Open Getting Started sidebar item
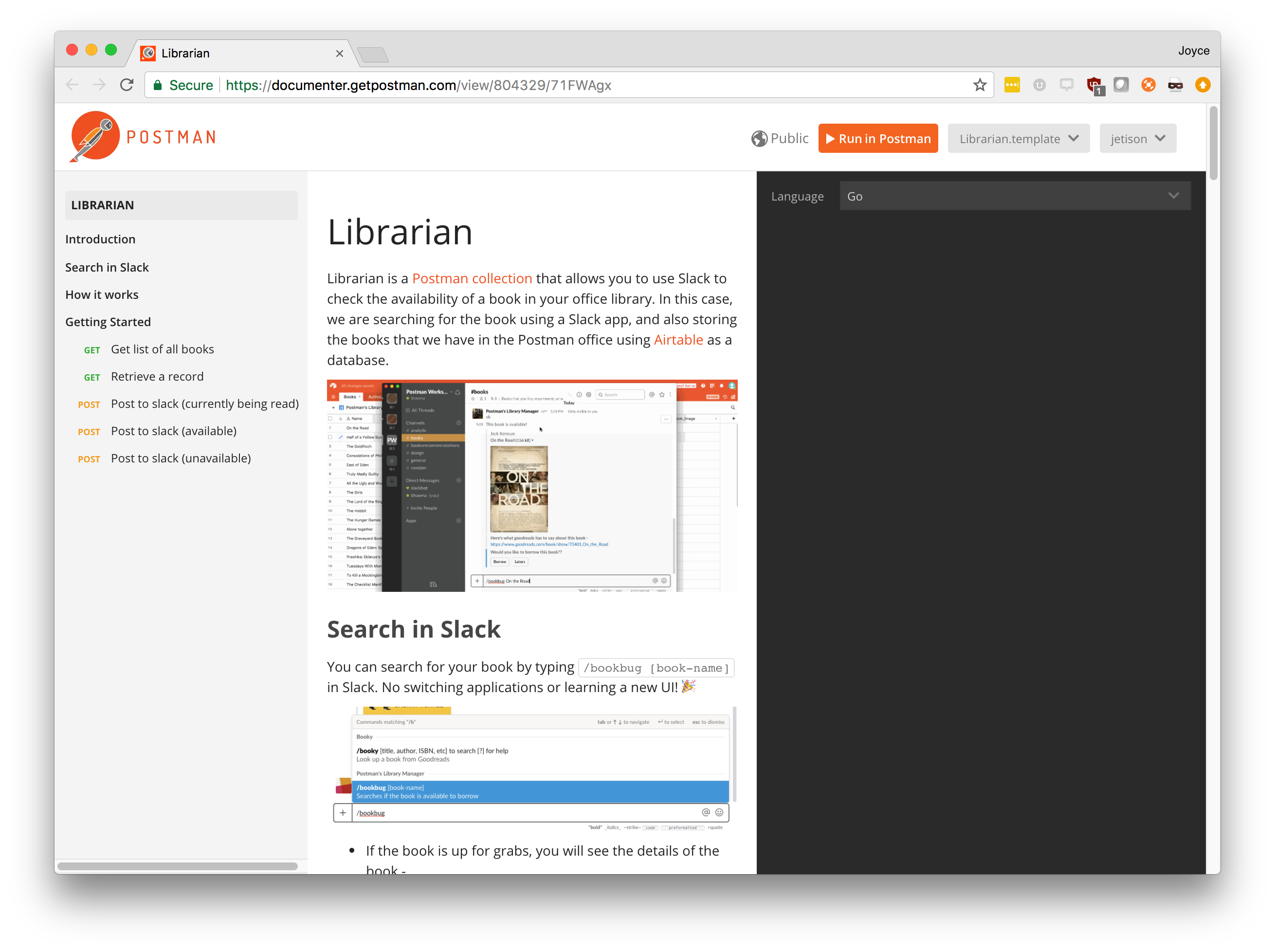 point(108,322)
